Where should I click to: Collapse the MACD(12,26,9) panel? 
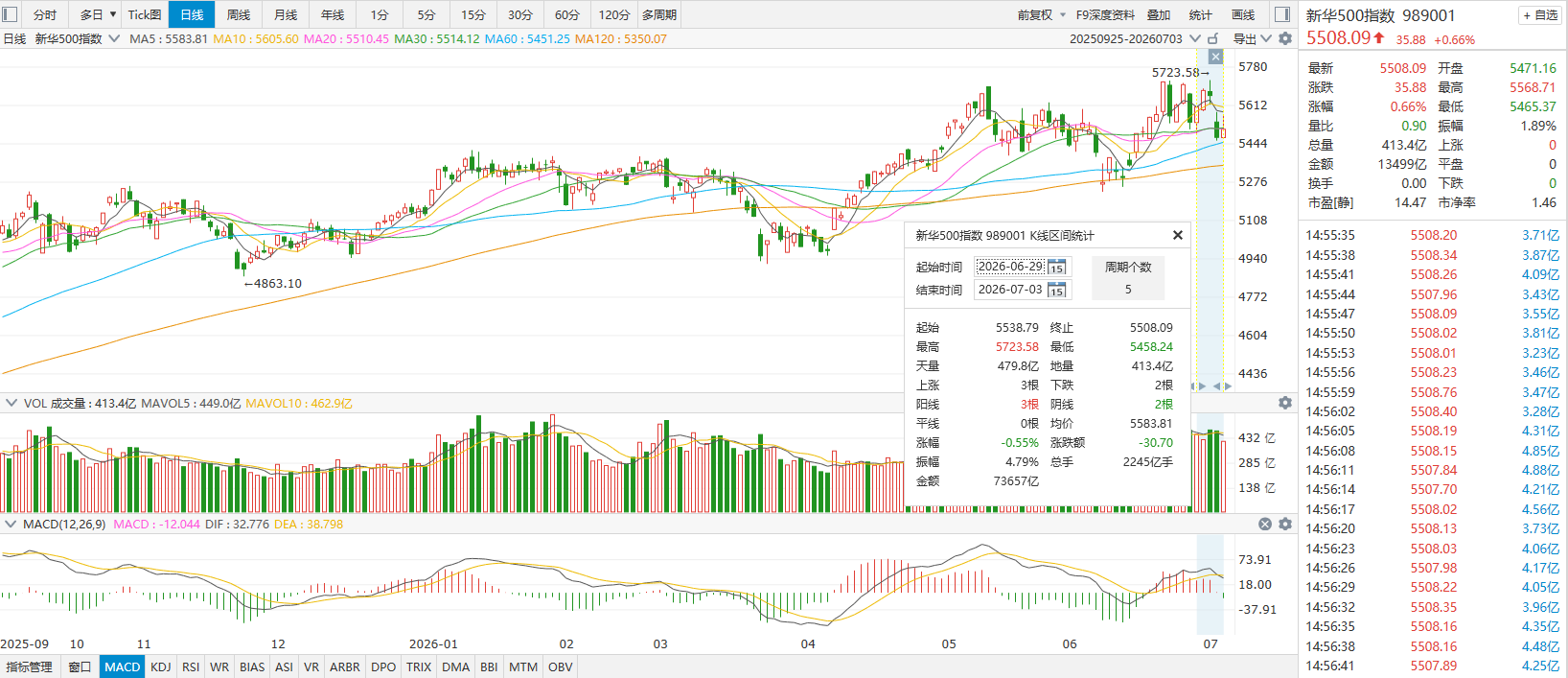12,524
